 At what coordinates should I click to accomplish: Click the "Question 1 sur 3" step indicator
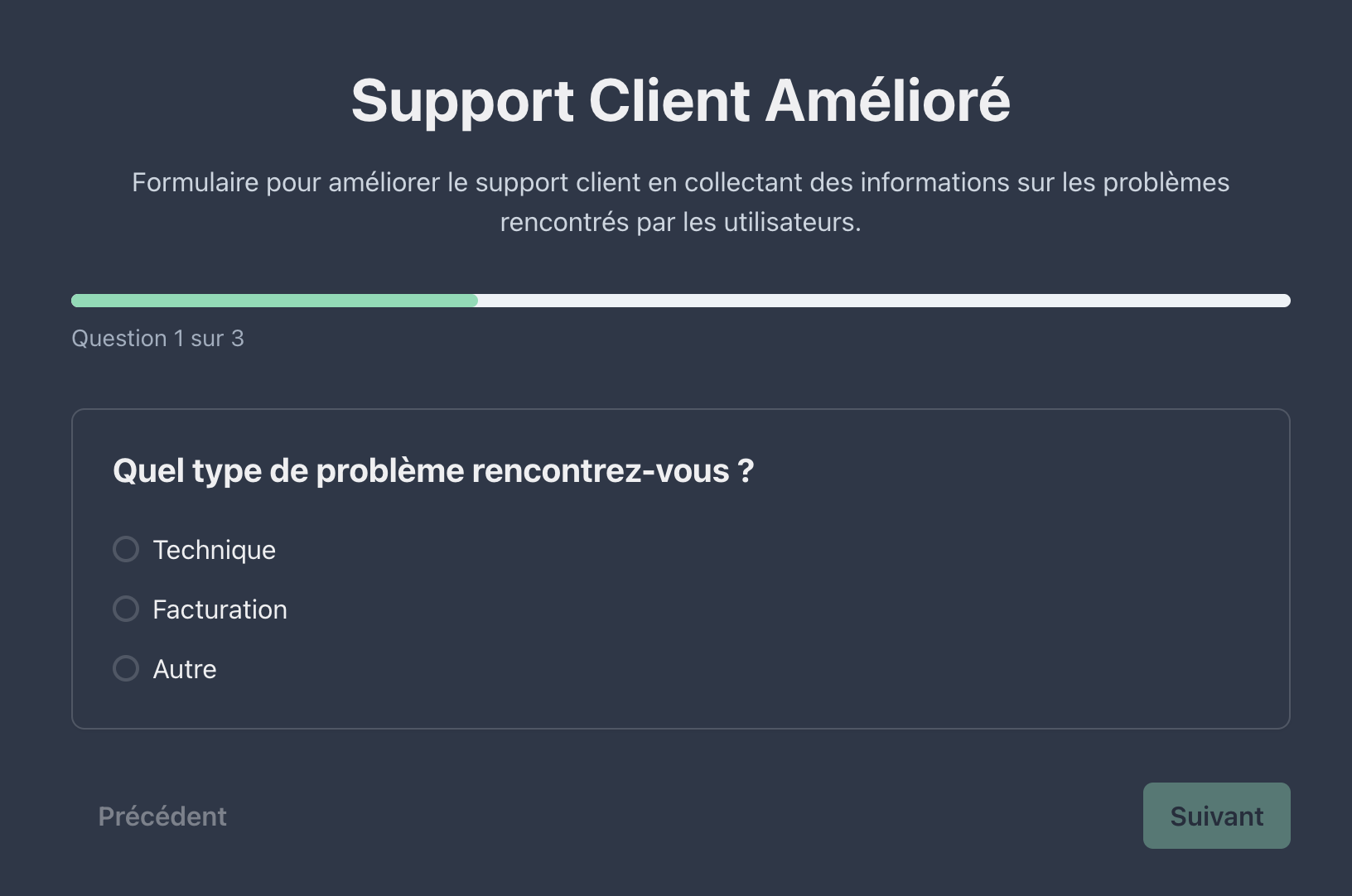[x=157, y=339]
